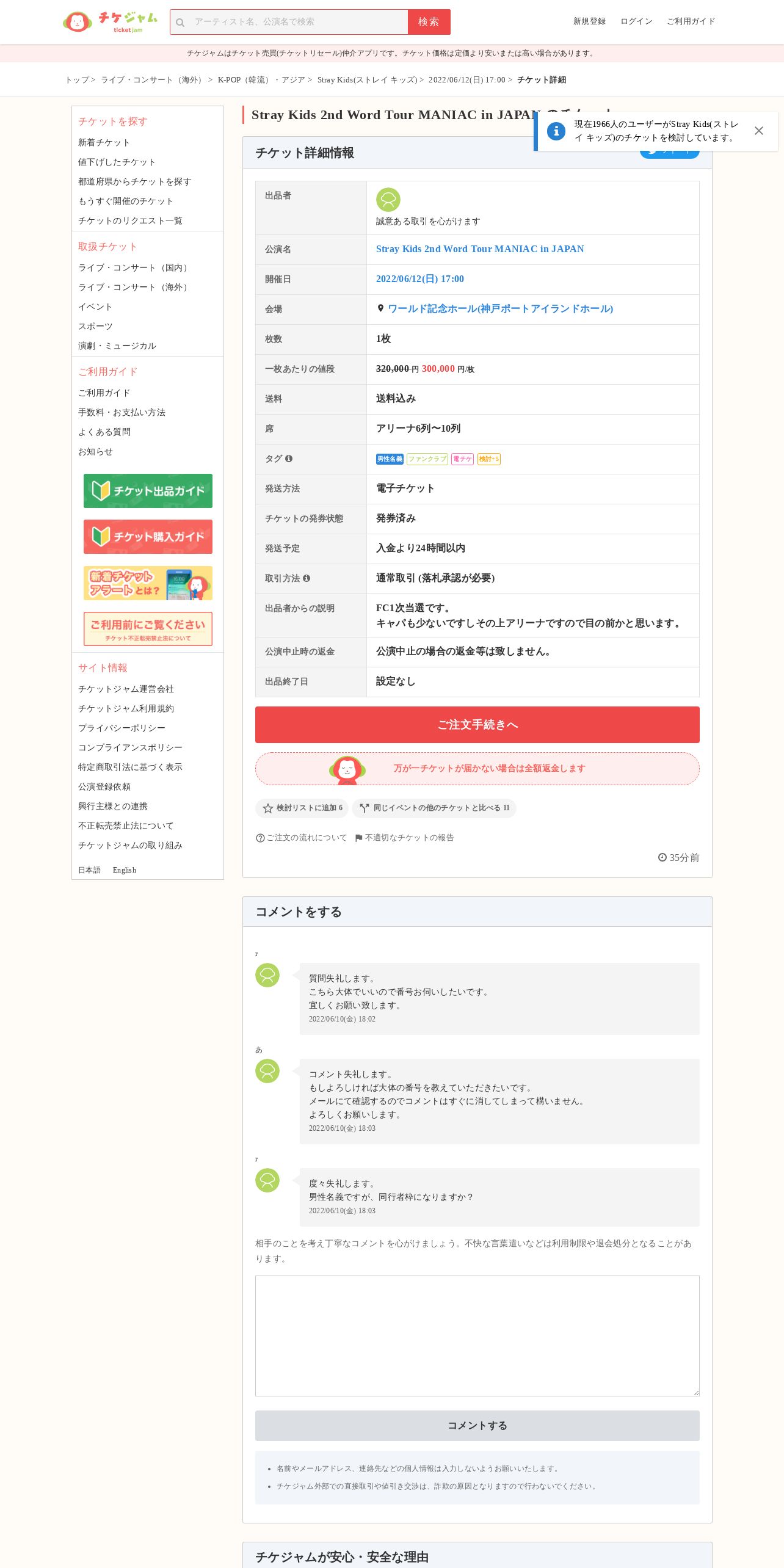Open プライバシーポリシー in sidebar
Viewport: 784px width, 1568px height.
coord(122,728)
